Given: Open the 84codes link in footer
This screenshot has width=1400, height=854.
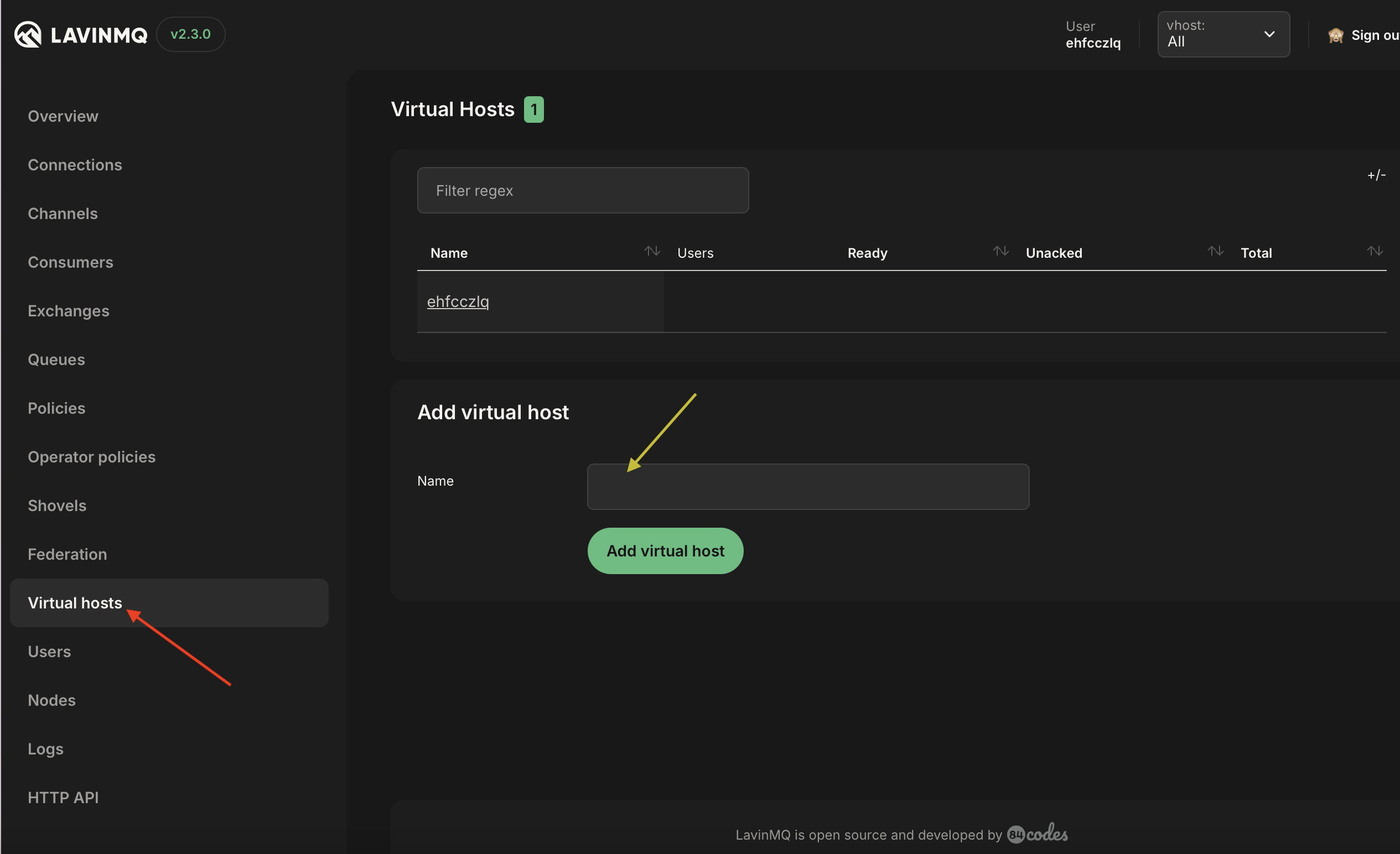Looking at the screenshot, I should pos(1037,834).
